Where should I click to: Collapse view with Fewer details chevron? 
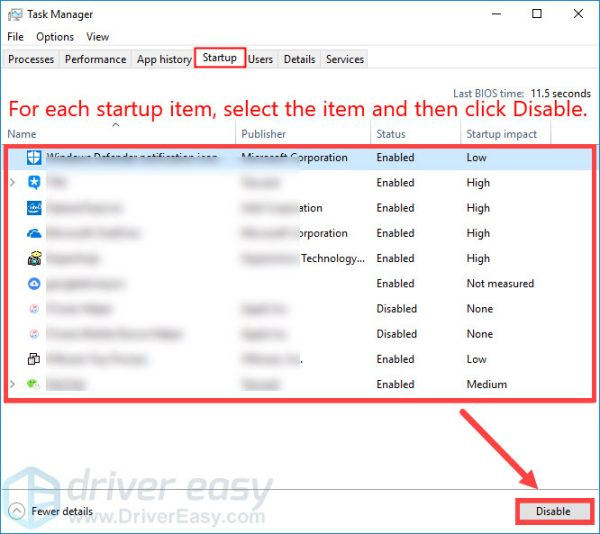tap(17, 511)
